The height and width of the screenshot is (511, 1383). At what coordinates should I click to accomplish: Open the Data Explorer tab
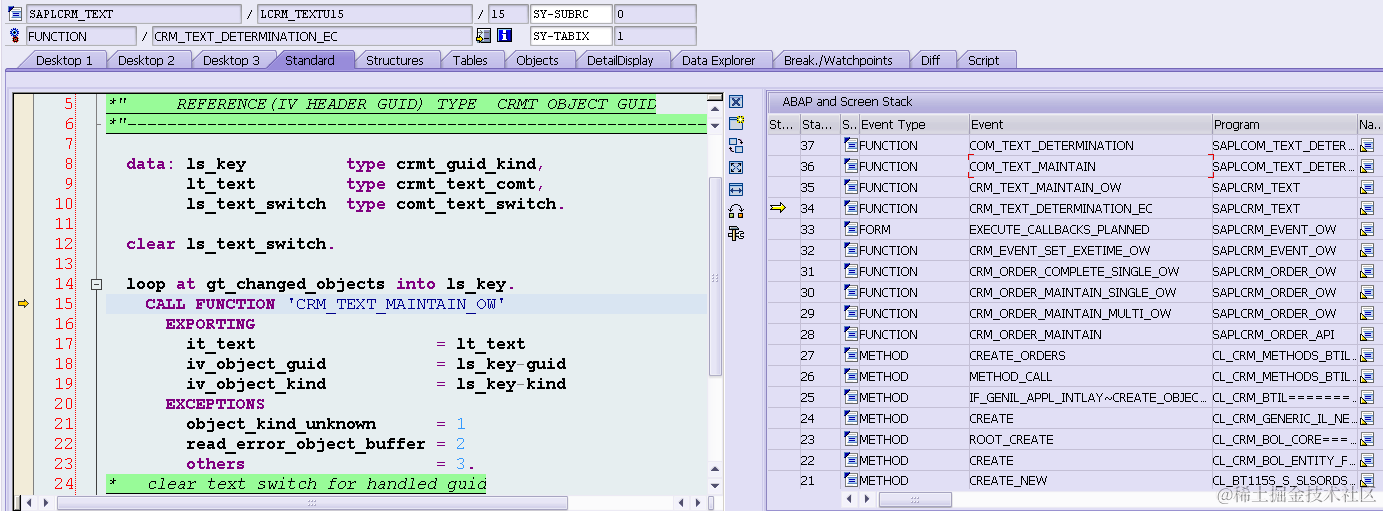tap(718, 60)
